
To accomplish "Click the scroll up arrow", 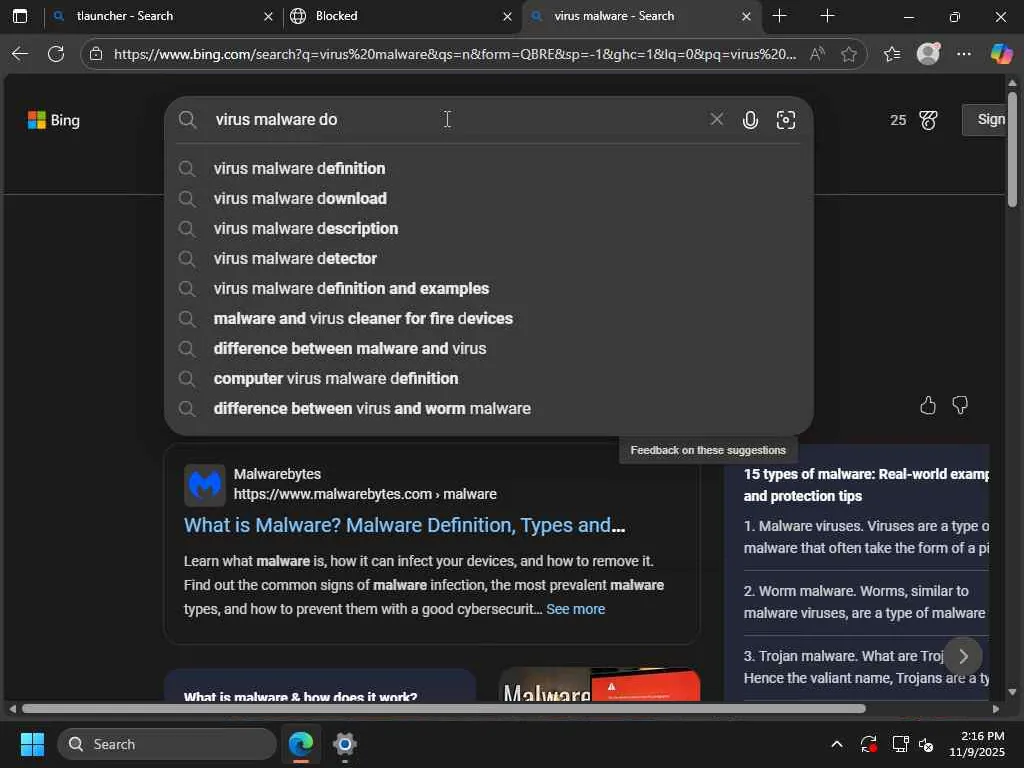I will pyautogui.click(x=1012, y=83).
